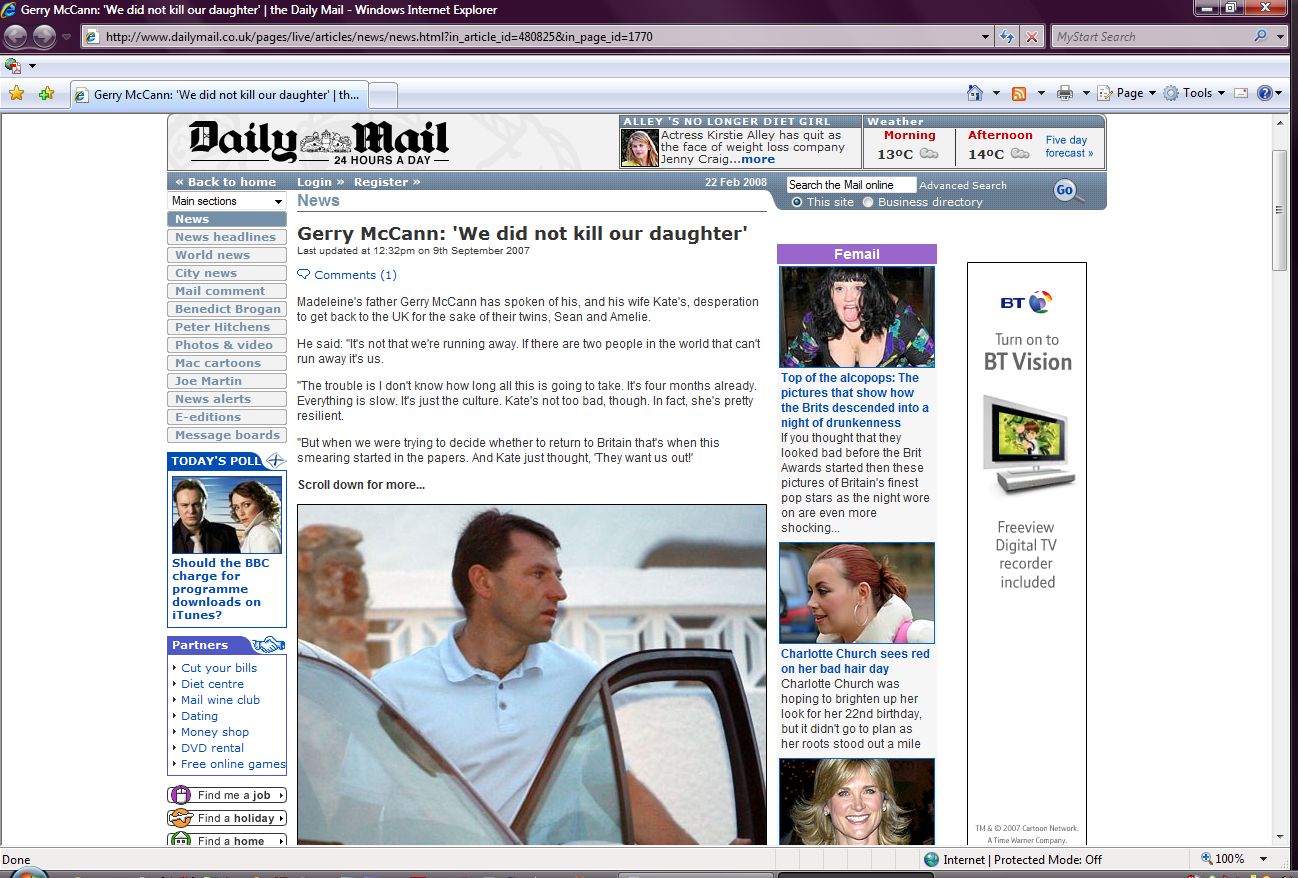Viewport: 1298px width, 878px height.
Task: Click the RSS feeds icon
Action: (1019, 93)
